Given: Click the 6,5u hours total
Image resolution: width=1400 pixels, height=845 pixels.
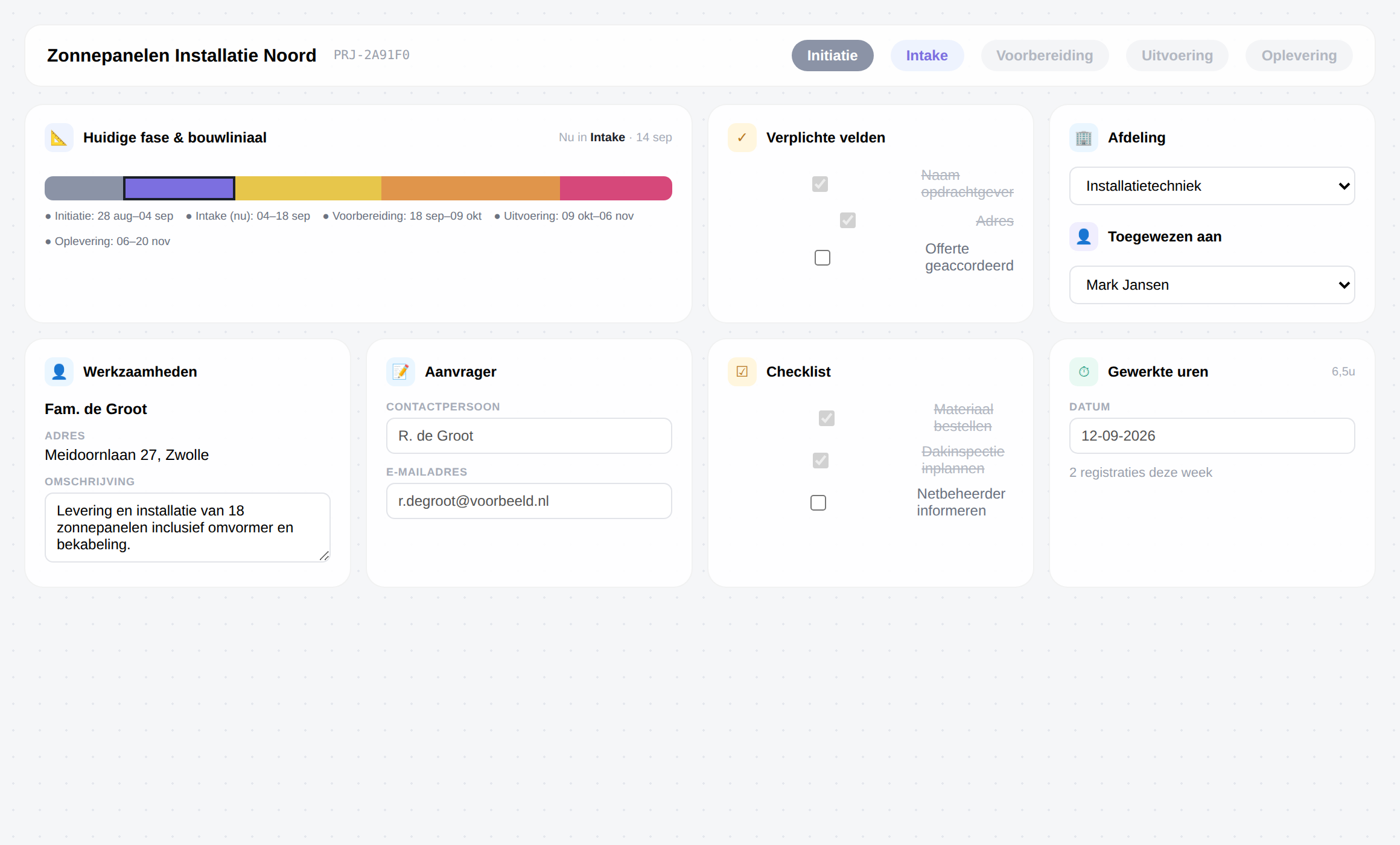Looking at the screenshot, I should [x=1343, y=372].
